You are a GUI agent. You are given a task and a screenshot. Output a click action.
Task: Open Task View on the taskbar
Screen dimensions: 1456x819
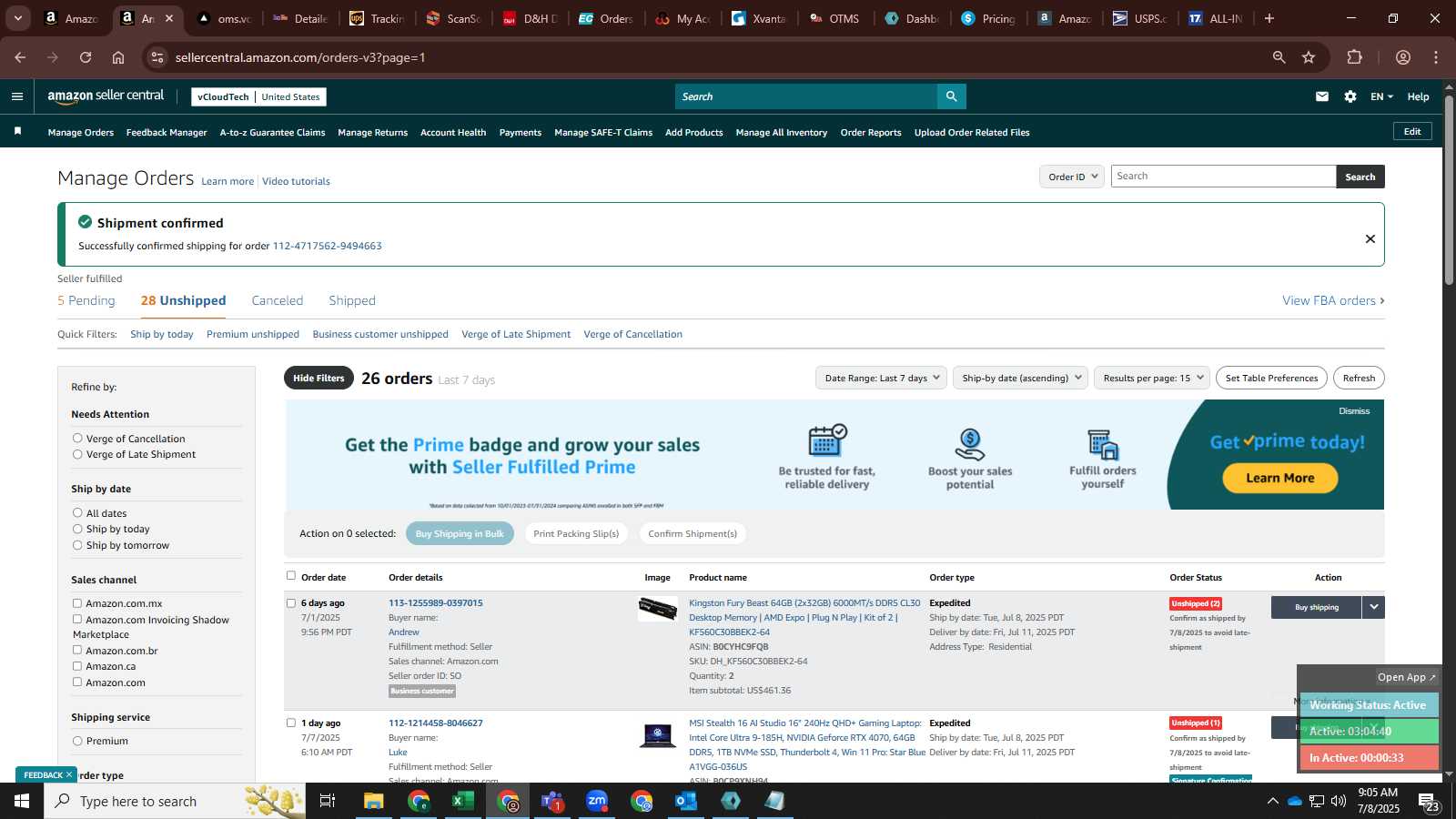pyautogui.click(x=328, y=801)
